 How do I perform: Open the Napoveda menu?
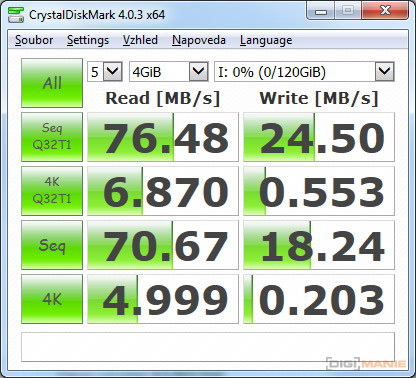199,40
